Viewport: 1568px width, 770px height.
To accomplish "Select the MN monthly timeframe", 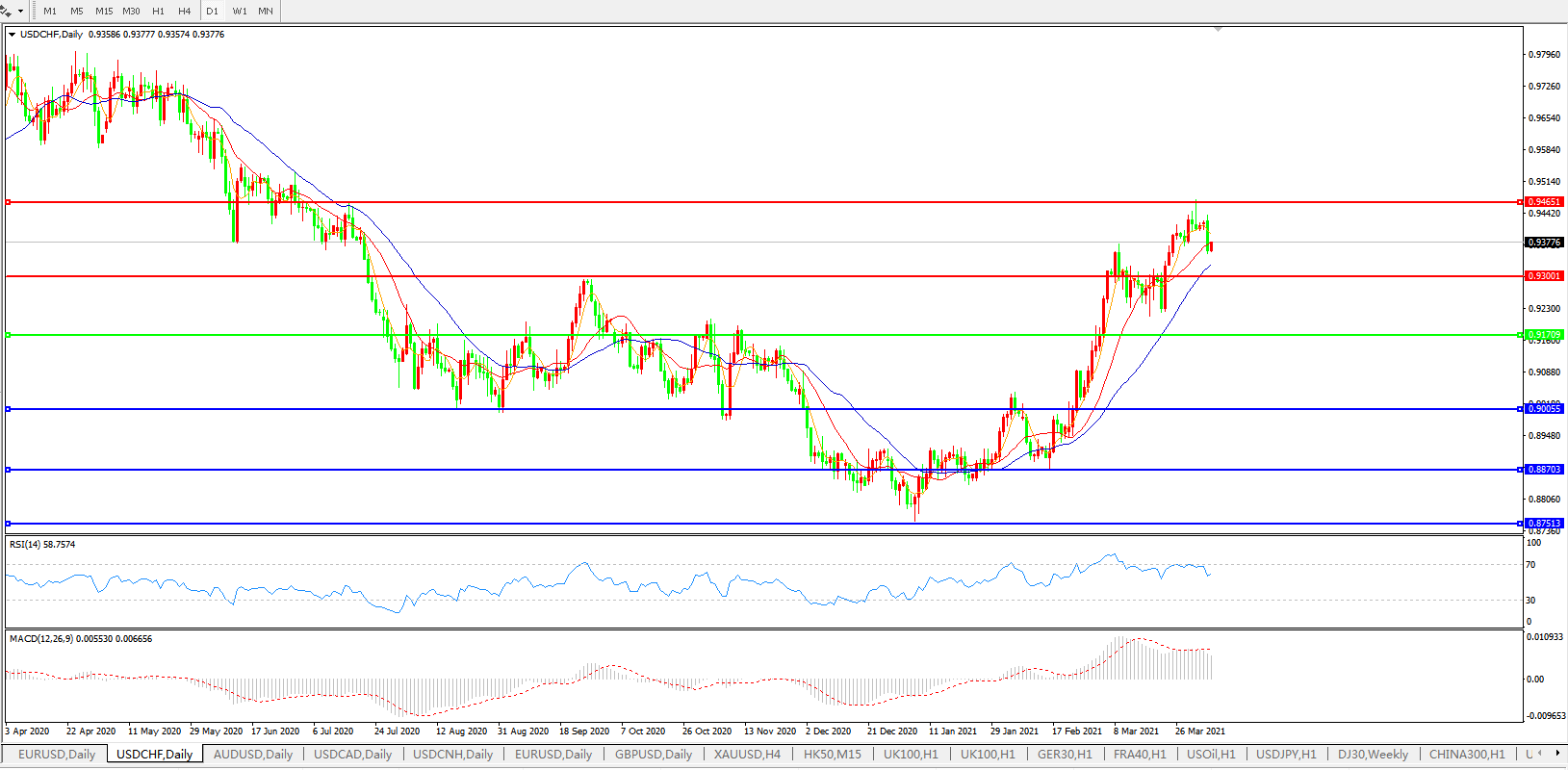I will point(266,12).
